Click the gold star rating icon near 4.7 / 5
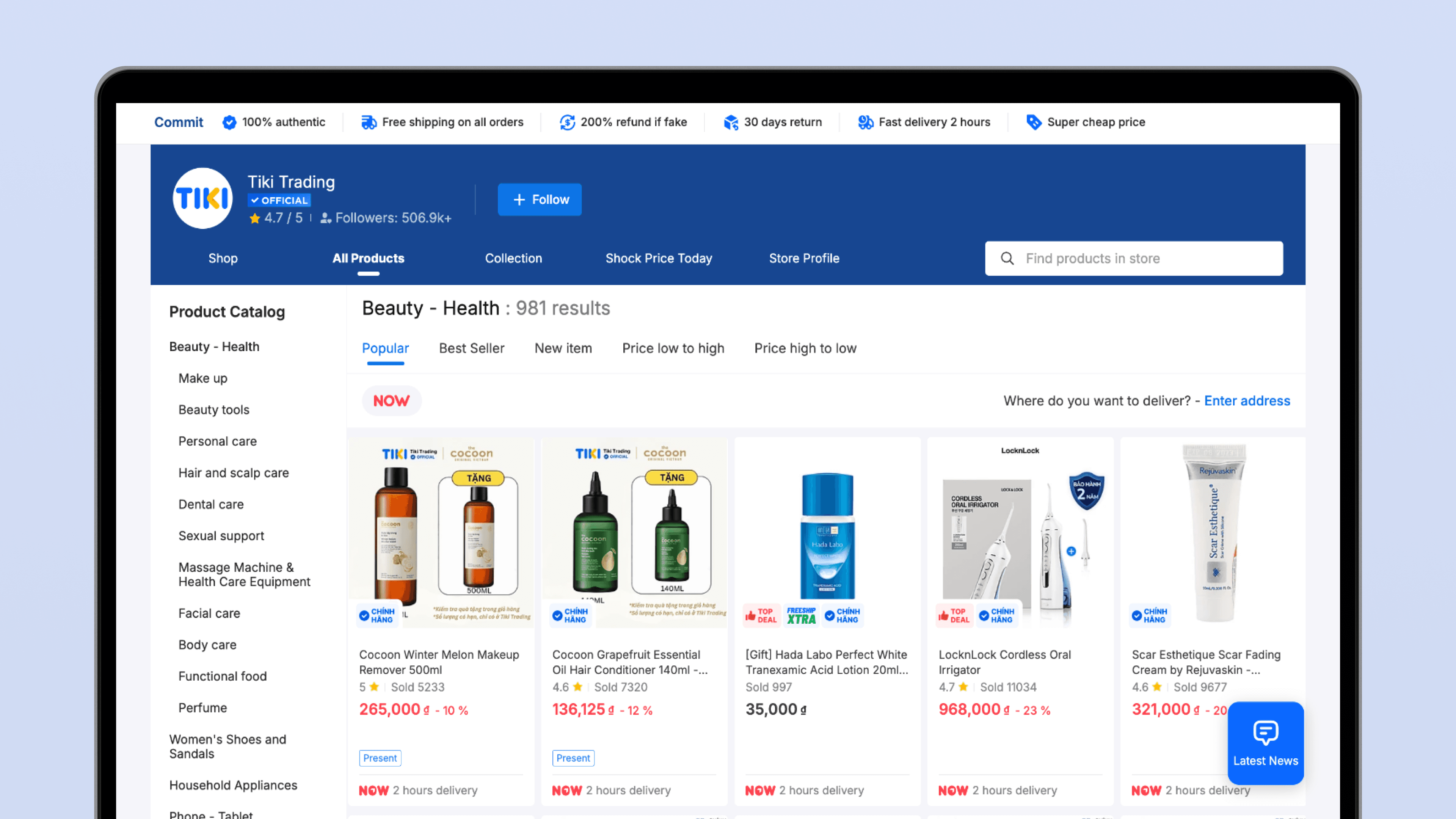This screenshot has width=1456, height=819. [x=255, y=218]
